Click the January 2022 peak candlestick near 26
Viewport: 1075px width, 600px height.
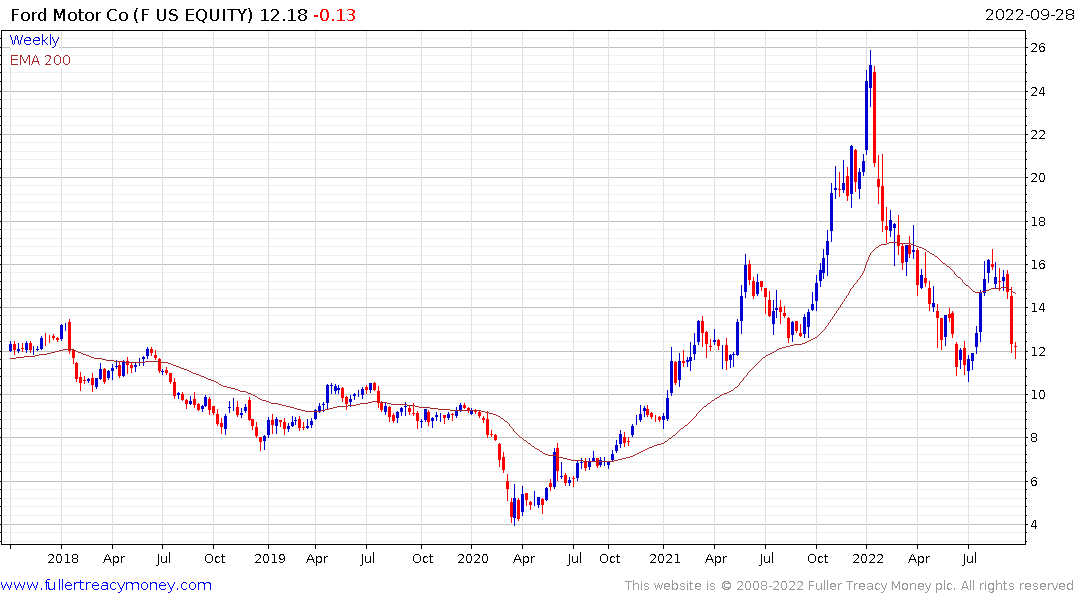pyautogui.click(x=871, y=77)
